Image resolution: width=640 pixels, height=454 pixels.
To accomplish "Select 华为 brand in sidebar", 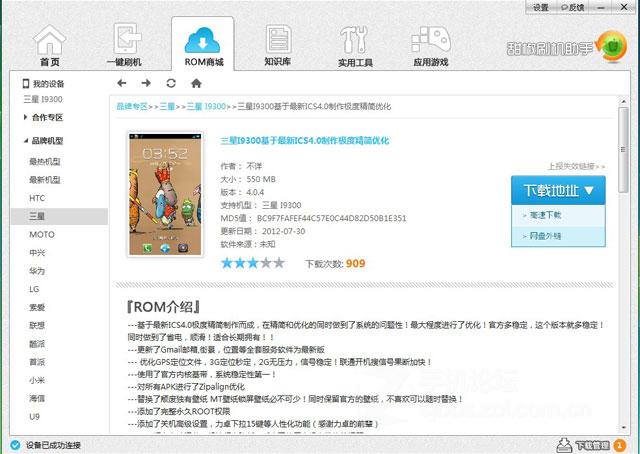I will [37, 271].
